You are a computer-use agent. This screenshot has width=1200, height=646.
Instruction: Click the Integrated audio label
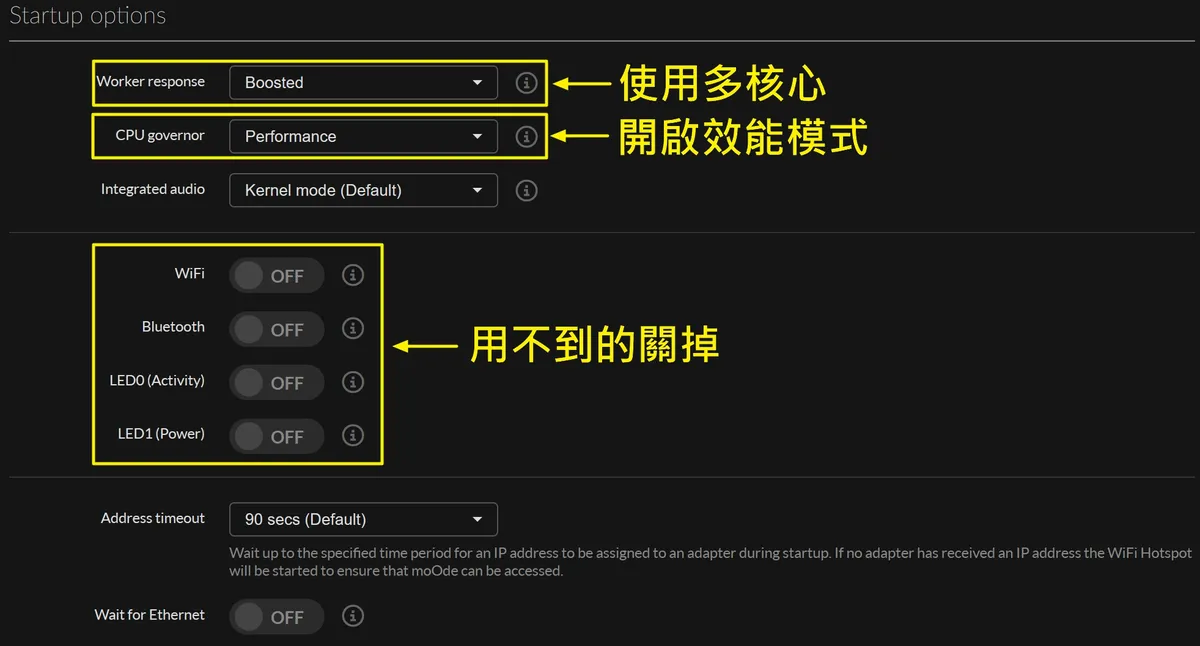tap(153, 189)
